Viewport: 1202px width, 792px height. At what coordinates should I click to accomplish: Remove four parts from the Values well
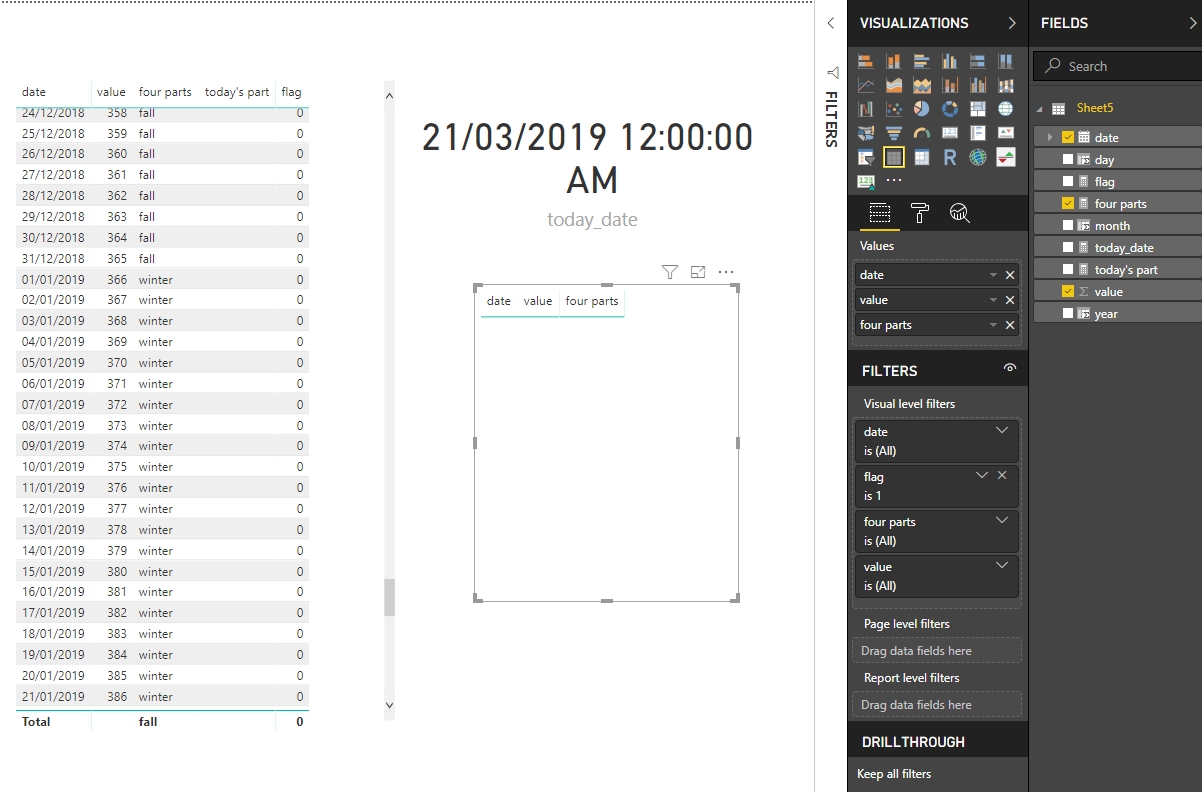click(x=1010, y=325)
